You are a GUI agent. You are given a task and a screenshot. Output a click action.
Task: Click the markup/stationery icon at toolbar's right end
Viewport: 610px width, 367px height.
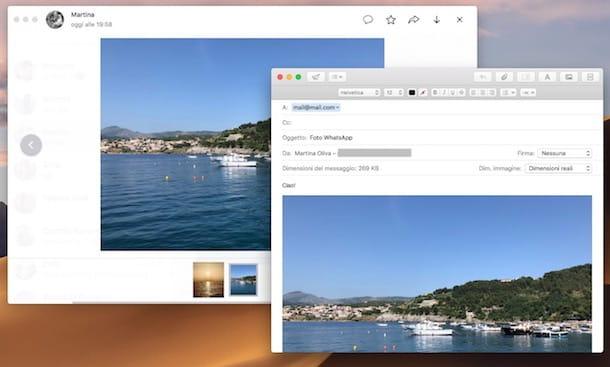click(x=590, y=77)
